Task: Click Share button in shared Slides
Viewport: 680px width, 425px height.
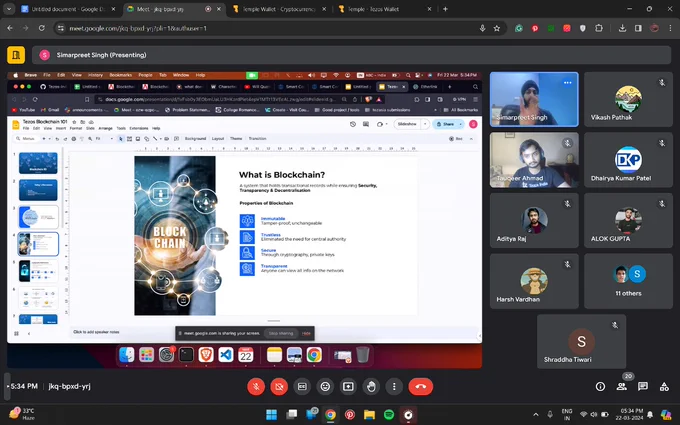Action: (445, 124)
